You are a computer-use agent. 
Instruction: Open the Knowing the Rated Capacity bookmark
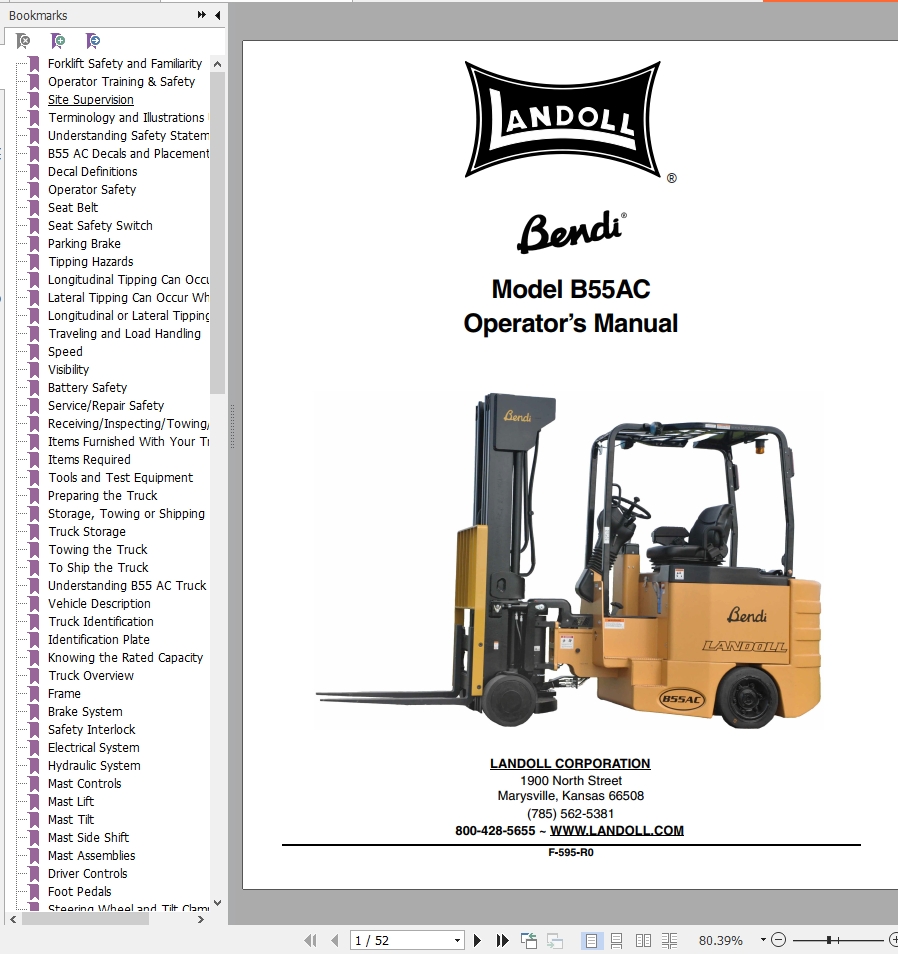coord(125,658)
